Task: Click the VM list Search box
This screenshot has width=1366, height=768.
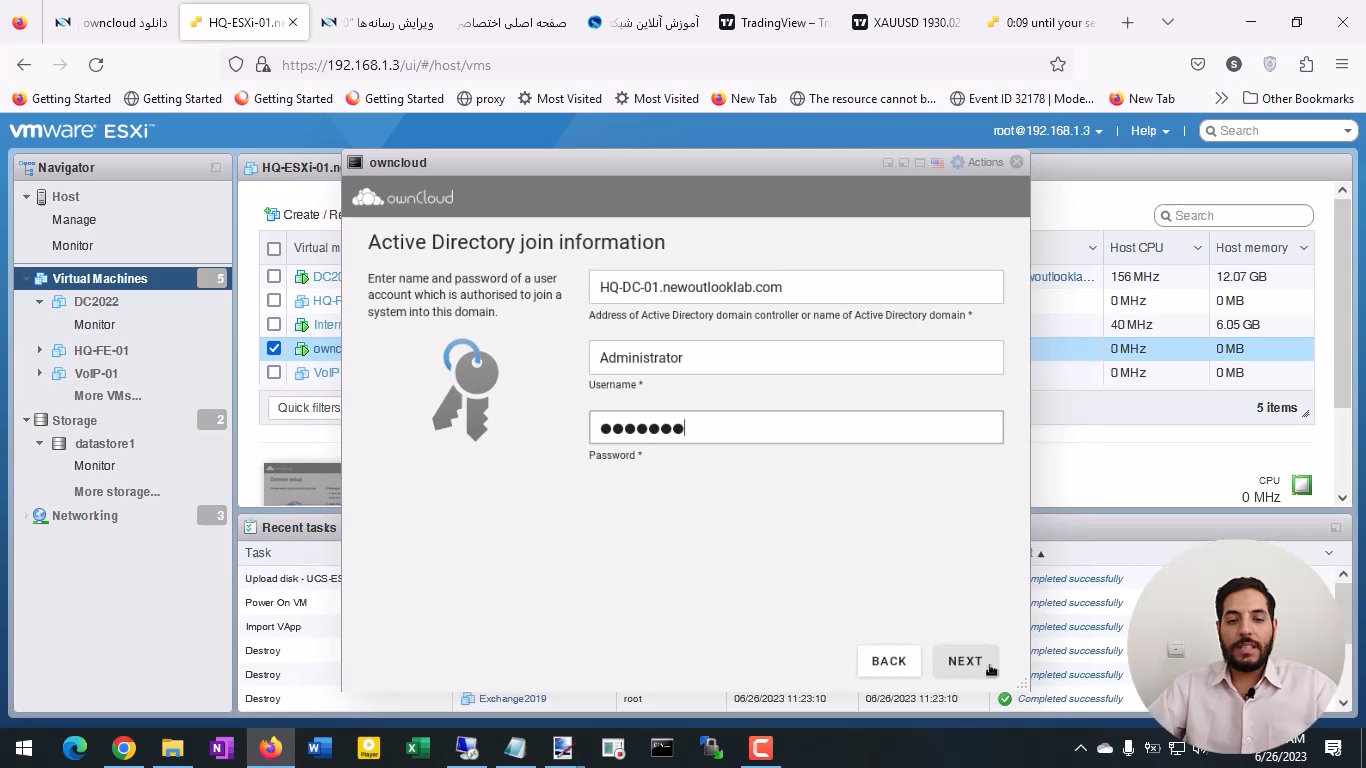Action: coord(1233,216)
